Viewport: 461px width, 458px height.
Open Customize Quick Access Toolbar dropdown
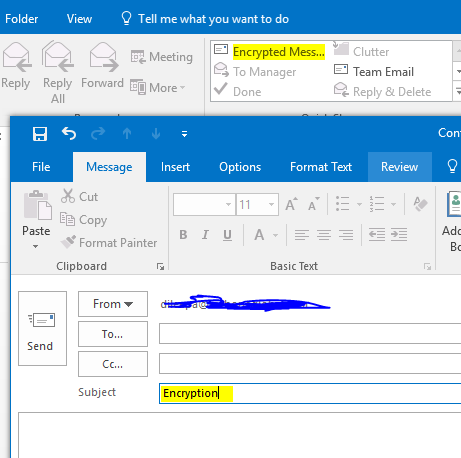(184, 134)
